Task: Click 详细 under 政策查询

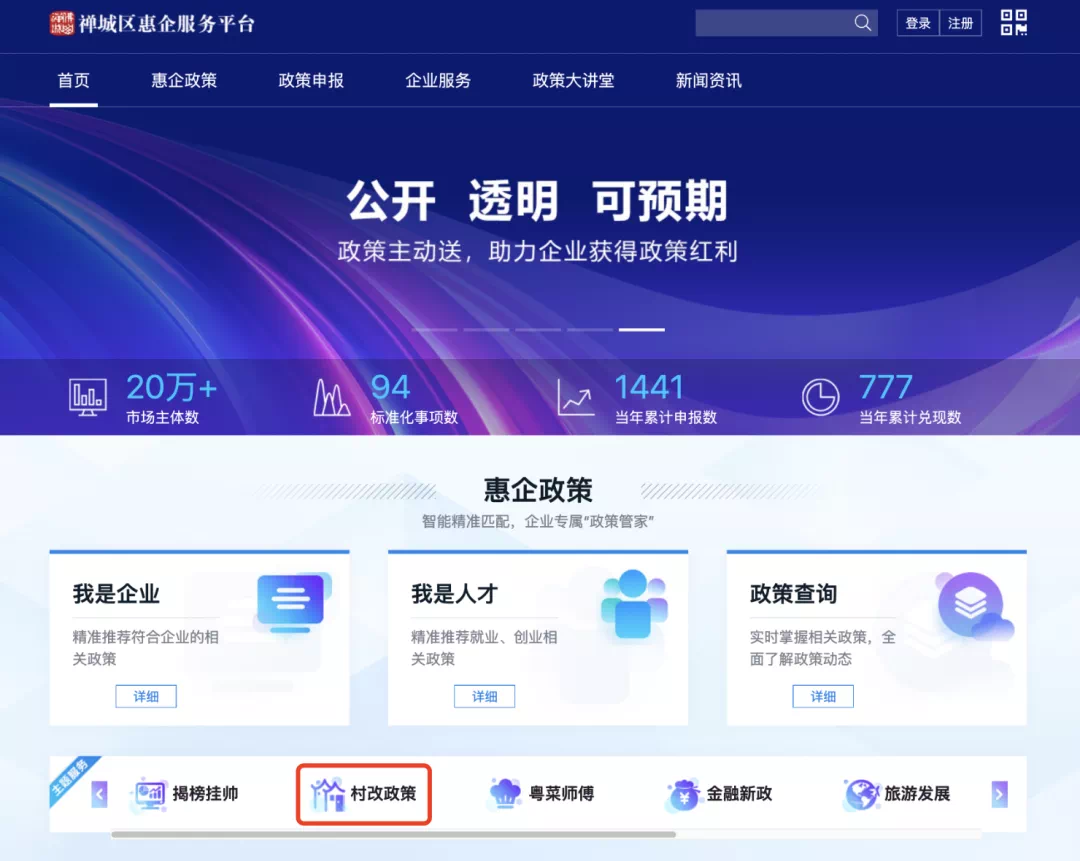Action: (823, 696)
